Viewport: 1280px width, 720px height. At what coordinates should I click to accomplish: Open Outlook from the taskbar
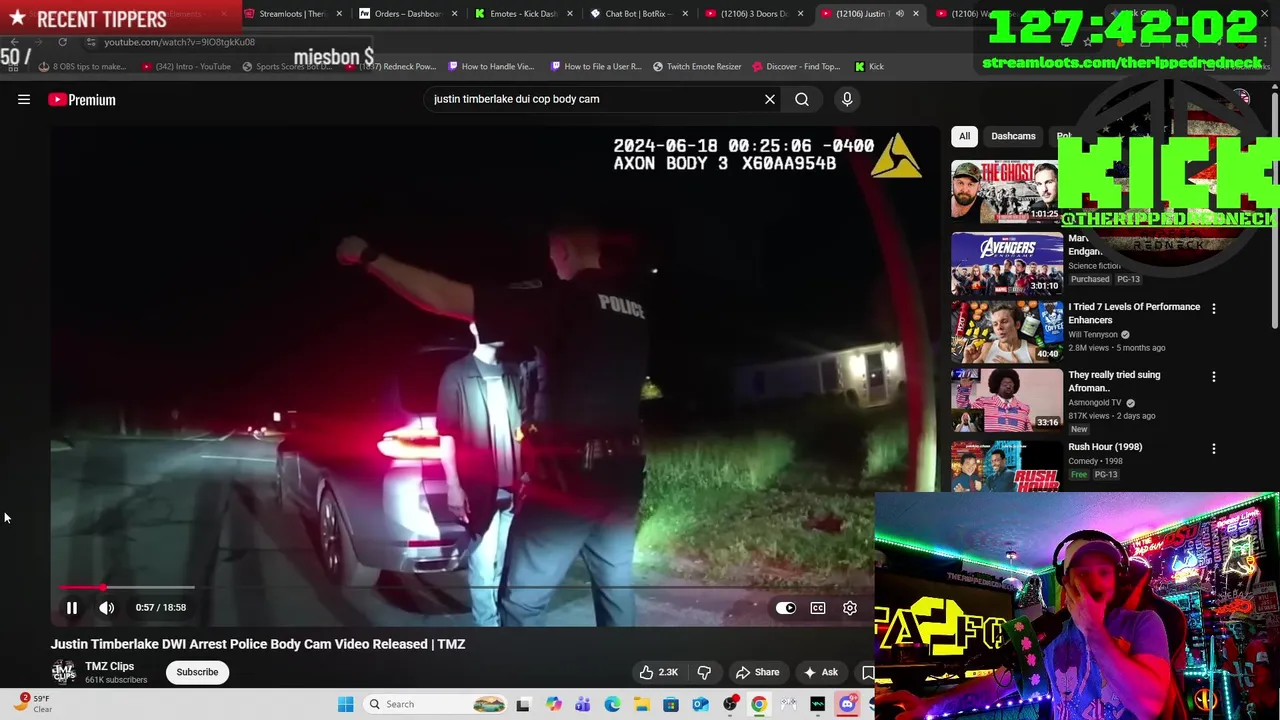(700, 704)
